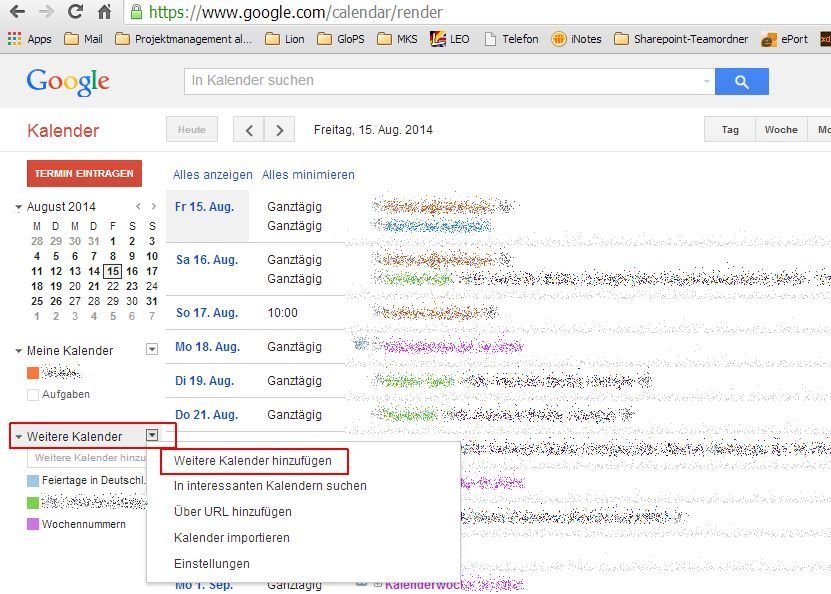
Task: Select Über URL hinzufügen
Action: coord(233,512)
